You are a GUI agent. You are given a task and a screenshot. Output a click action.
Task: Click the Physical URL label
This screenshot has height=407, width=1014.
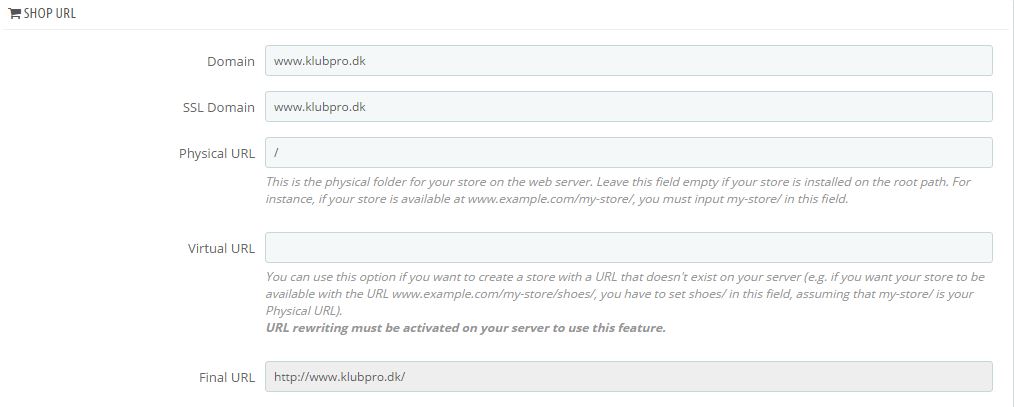pos(217,153)
